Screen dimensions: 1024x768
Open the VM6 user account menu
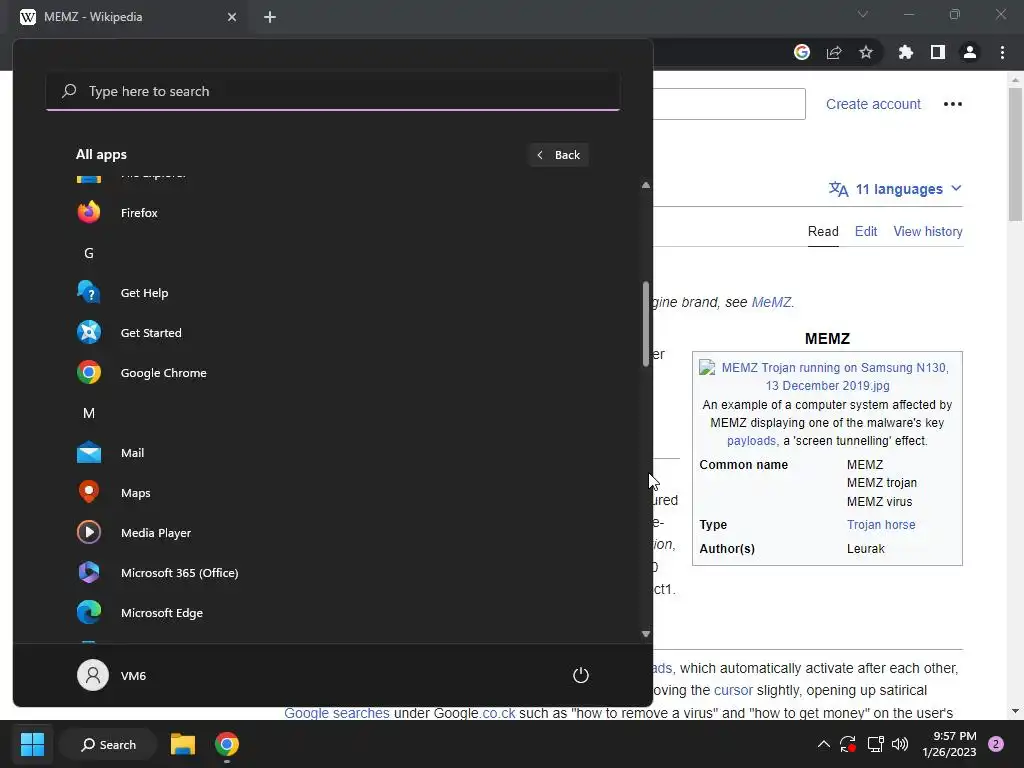112,675
